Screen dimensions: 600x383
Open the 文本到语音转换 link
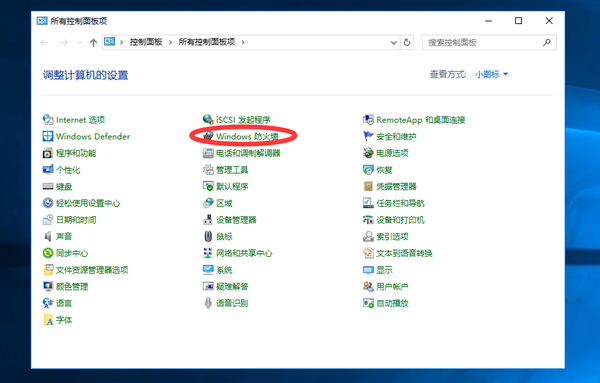(x=404, y=253)
